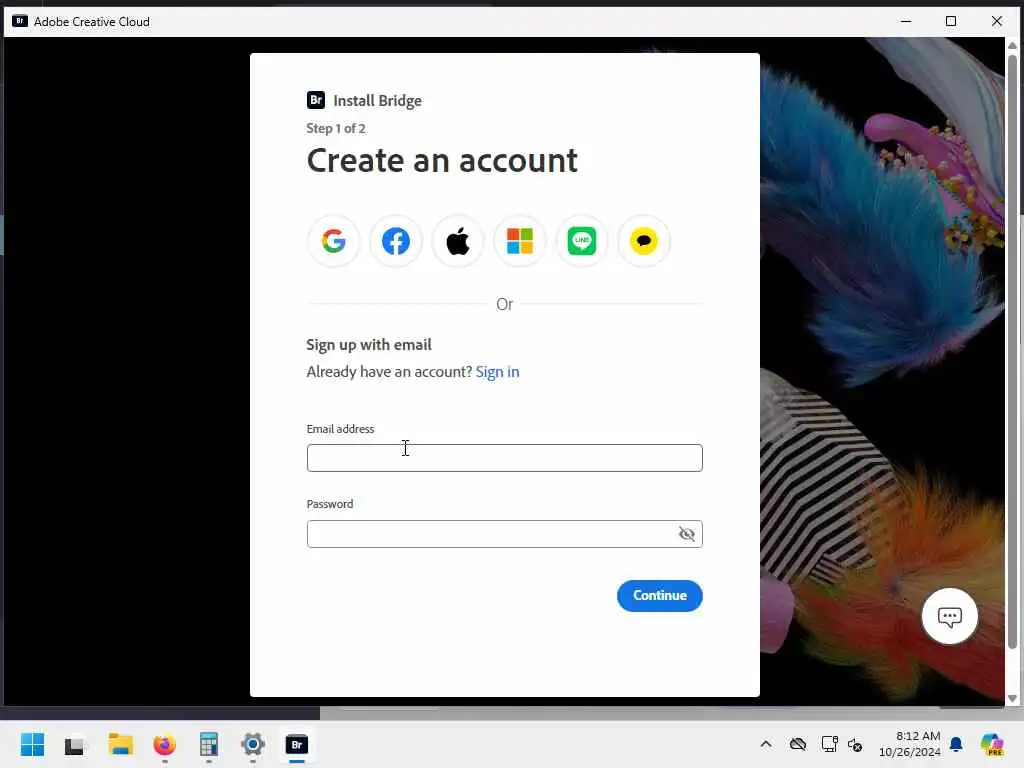
Task: Sign up using the Apple icon
Action: click(458, 241)
